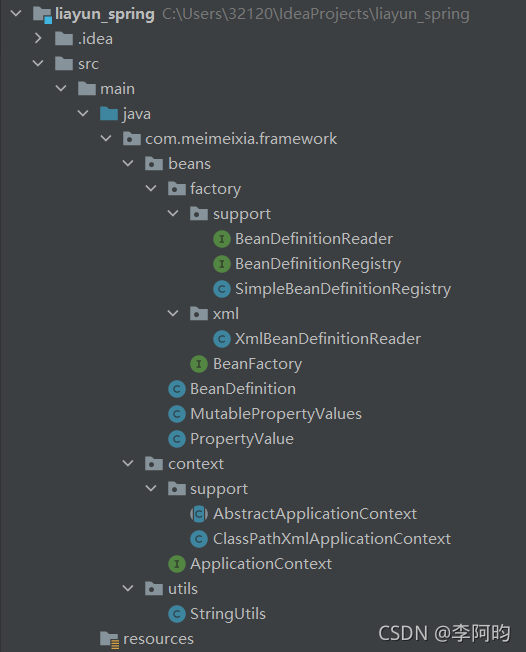Select the StringUtils file name
Screen dimensions: 526x652
(228, 614)
